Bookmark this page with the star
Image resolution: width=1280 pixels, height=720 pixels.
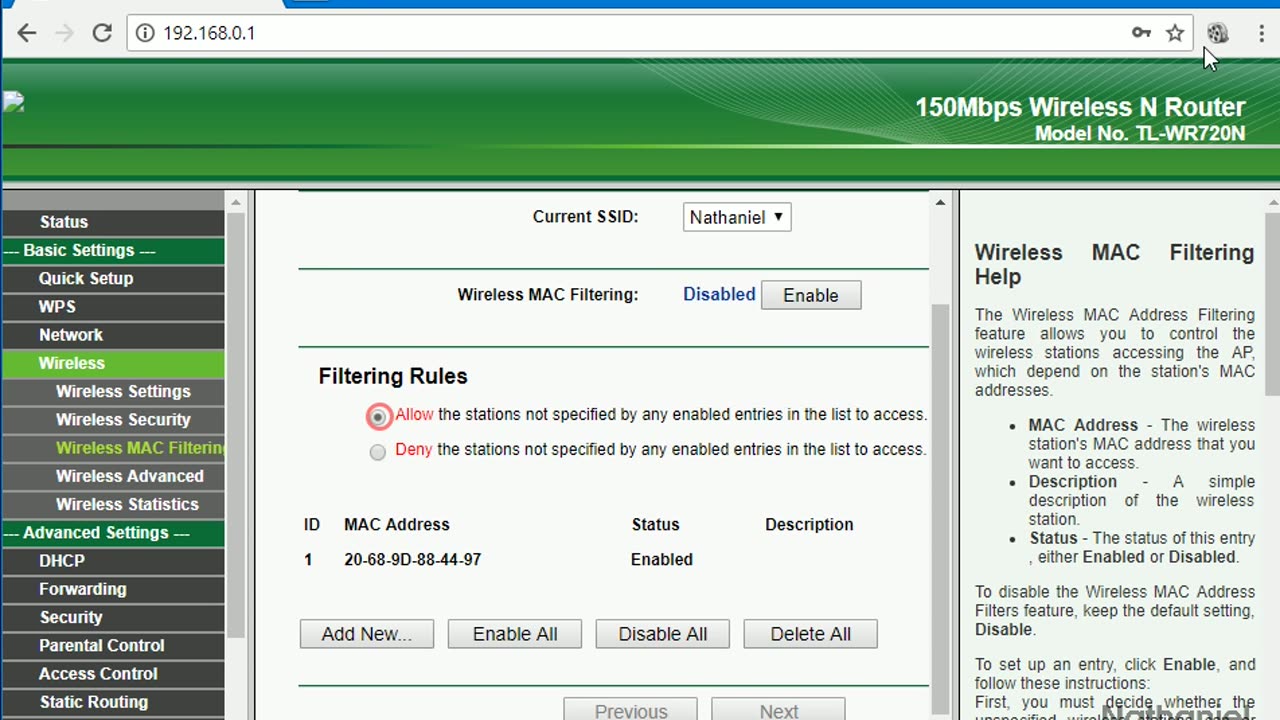tap(1175, 33)
